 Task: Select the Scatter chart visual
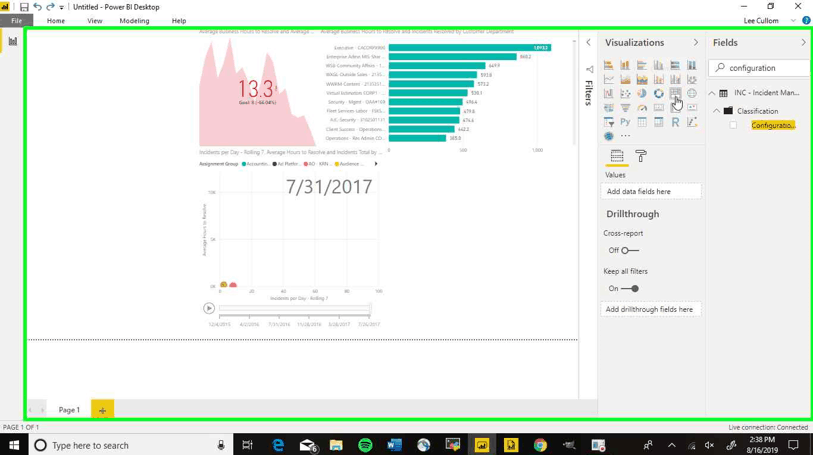pos(625,93)
